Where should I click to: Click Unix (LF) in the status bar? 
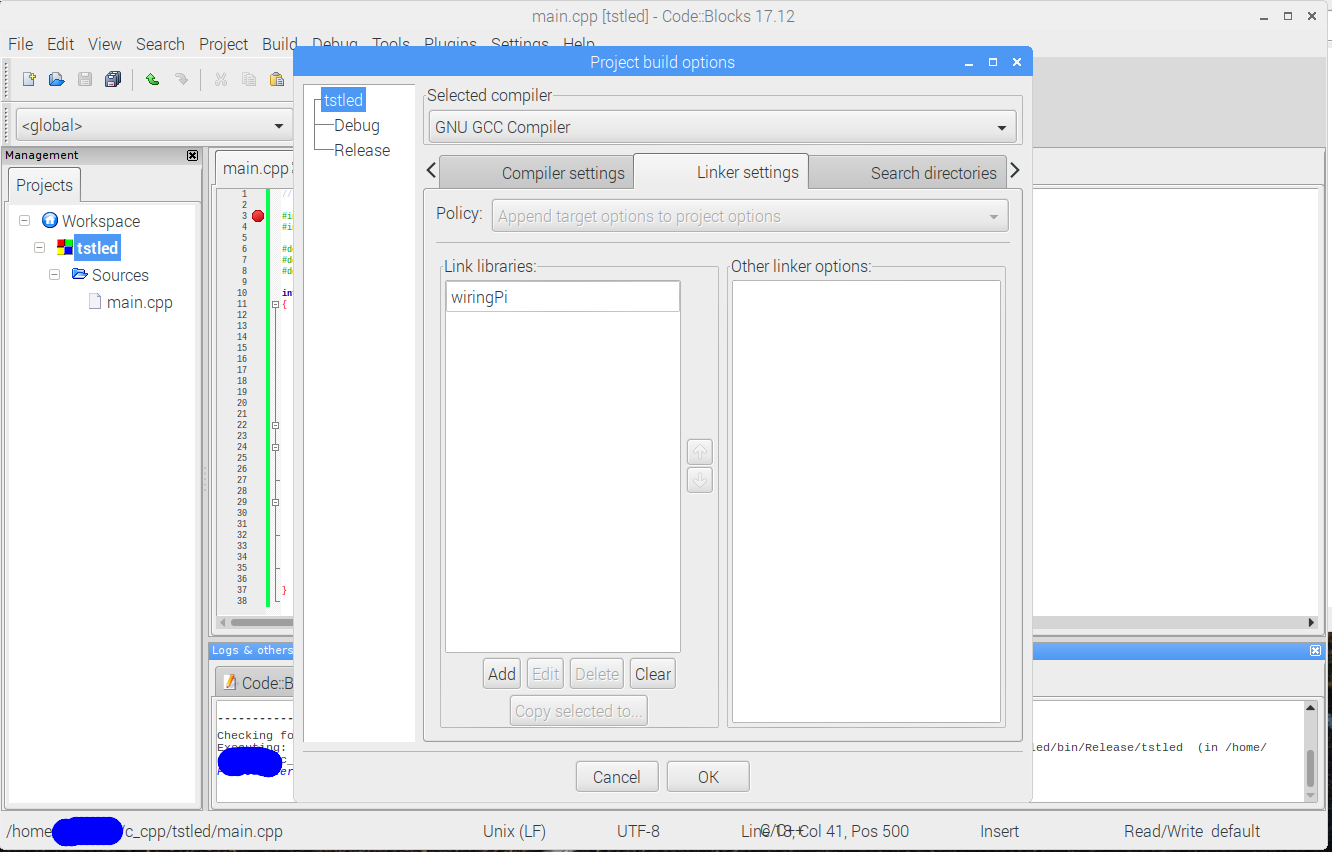514,831
